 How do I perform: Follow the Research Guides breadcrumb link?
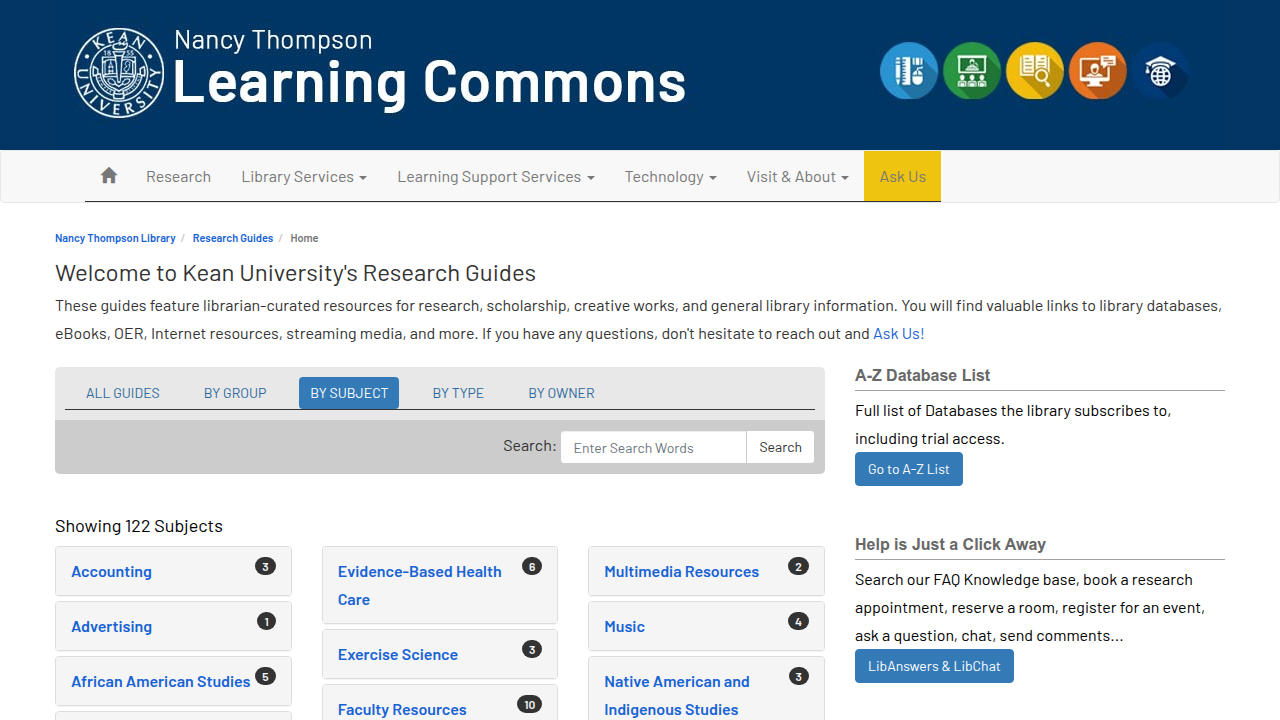pyautogui.click(x=233, y=238)
